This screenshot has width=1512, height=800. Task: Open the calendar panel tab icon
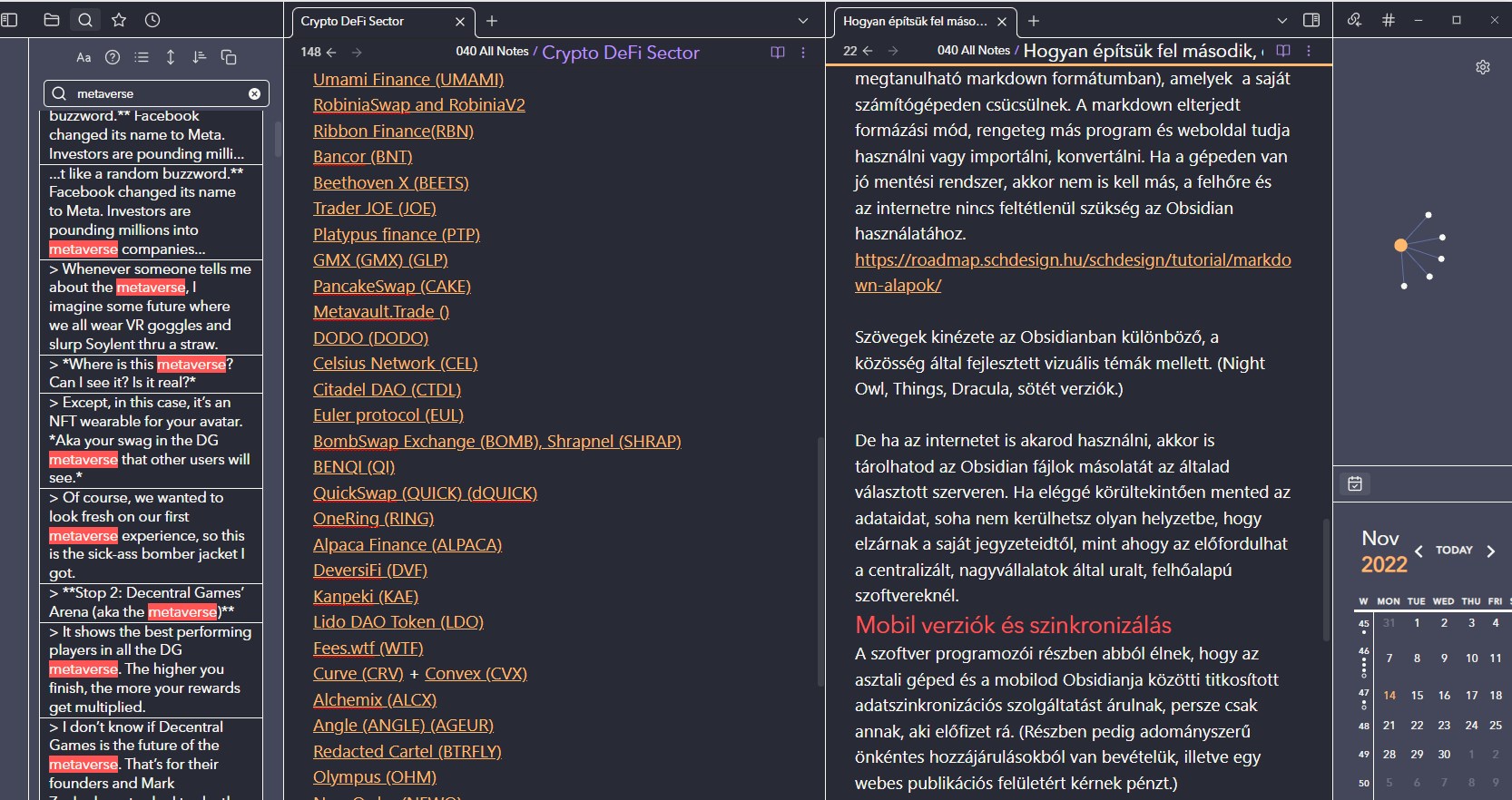[x=1355, y=483]
